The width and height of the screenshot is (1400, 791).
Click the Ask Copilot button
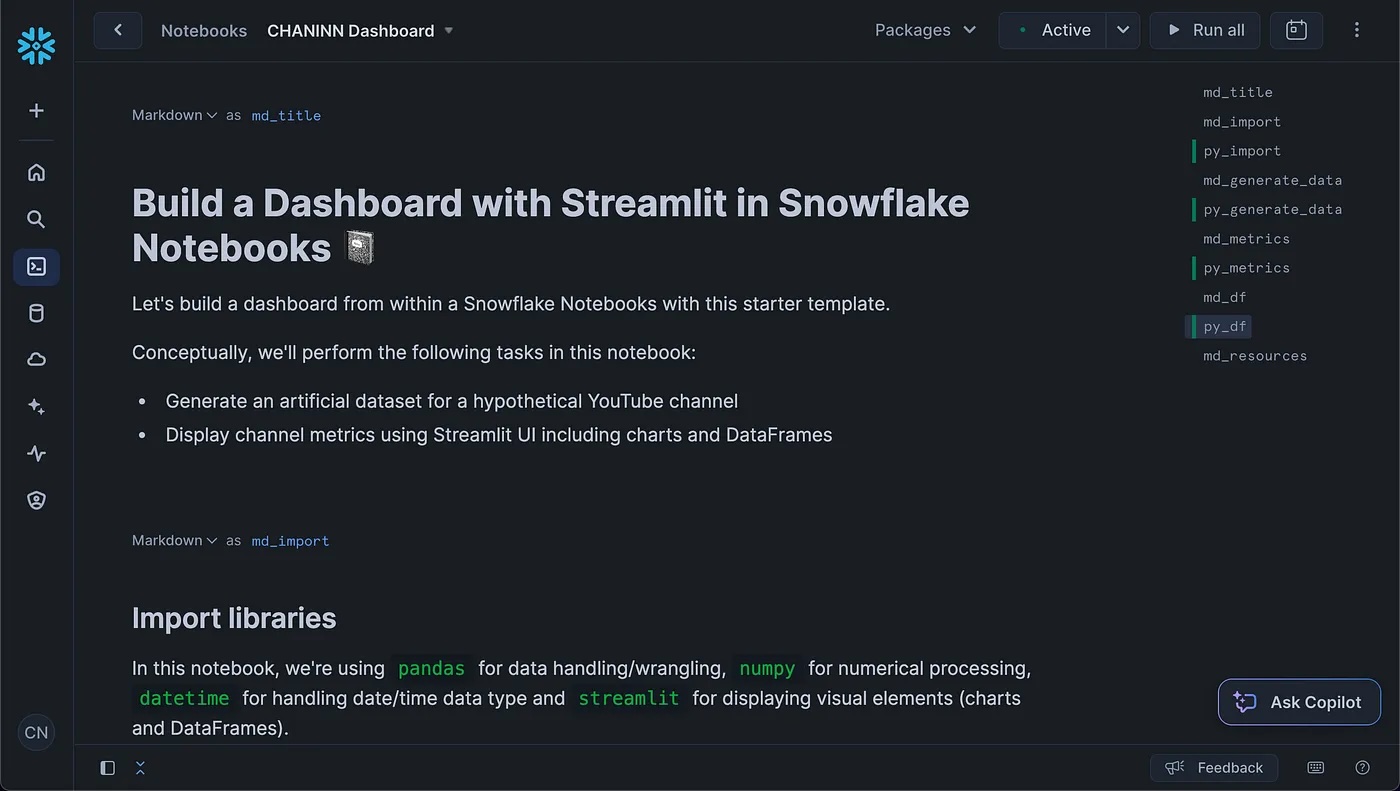pos(1299,702)
